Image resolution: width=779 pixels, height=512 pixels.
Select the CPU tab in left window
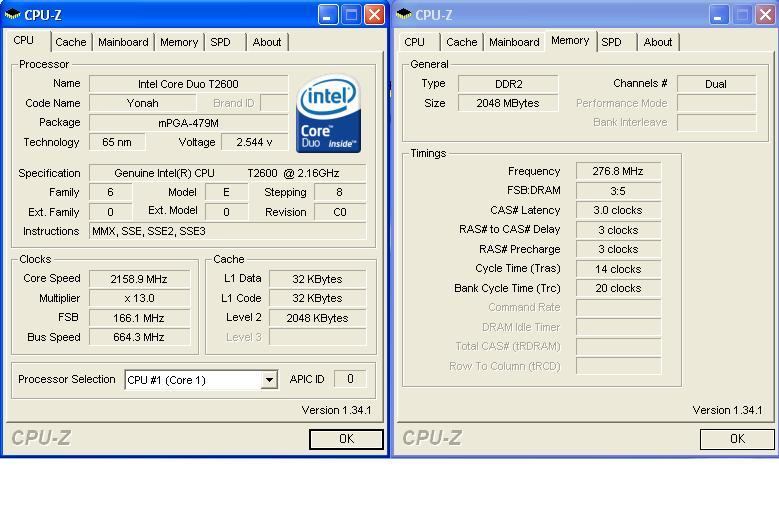point(24,40)
